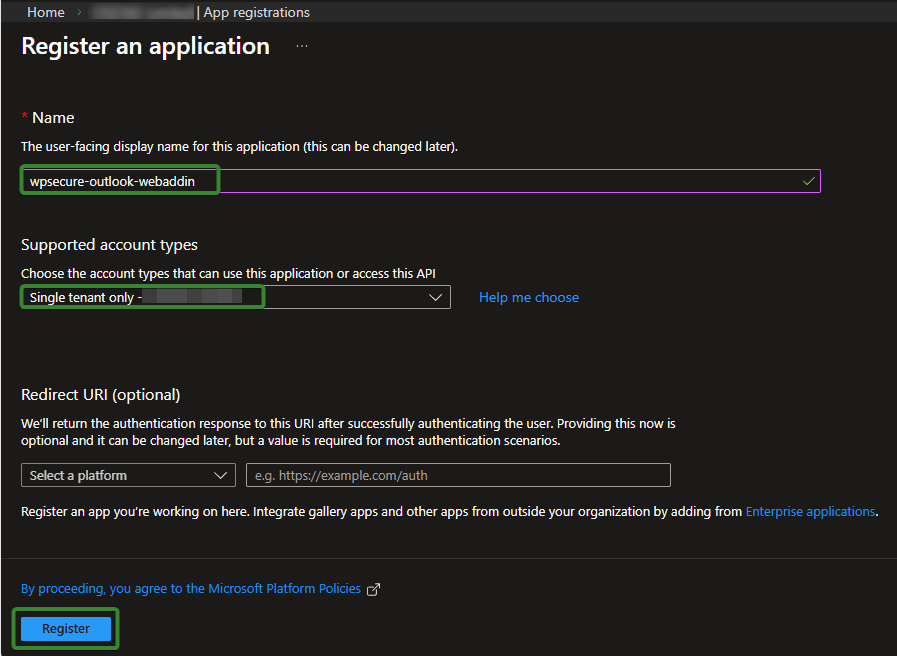Viewport: 897px width, 656px height.
Task: Click the Redirect URI (optional) heading
Action: 100,394
